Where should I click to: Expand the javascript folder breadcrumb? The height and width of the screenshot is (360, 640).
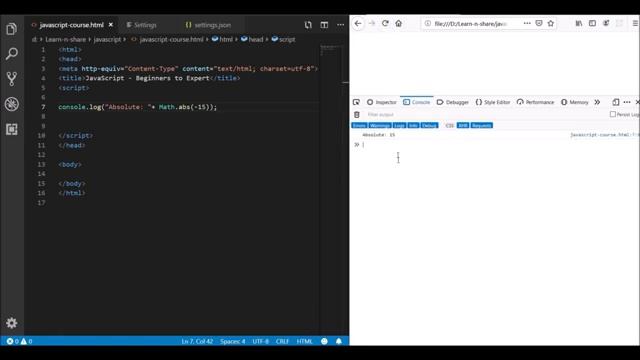coord(107,39)
